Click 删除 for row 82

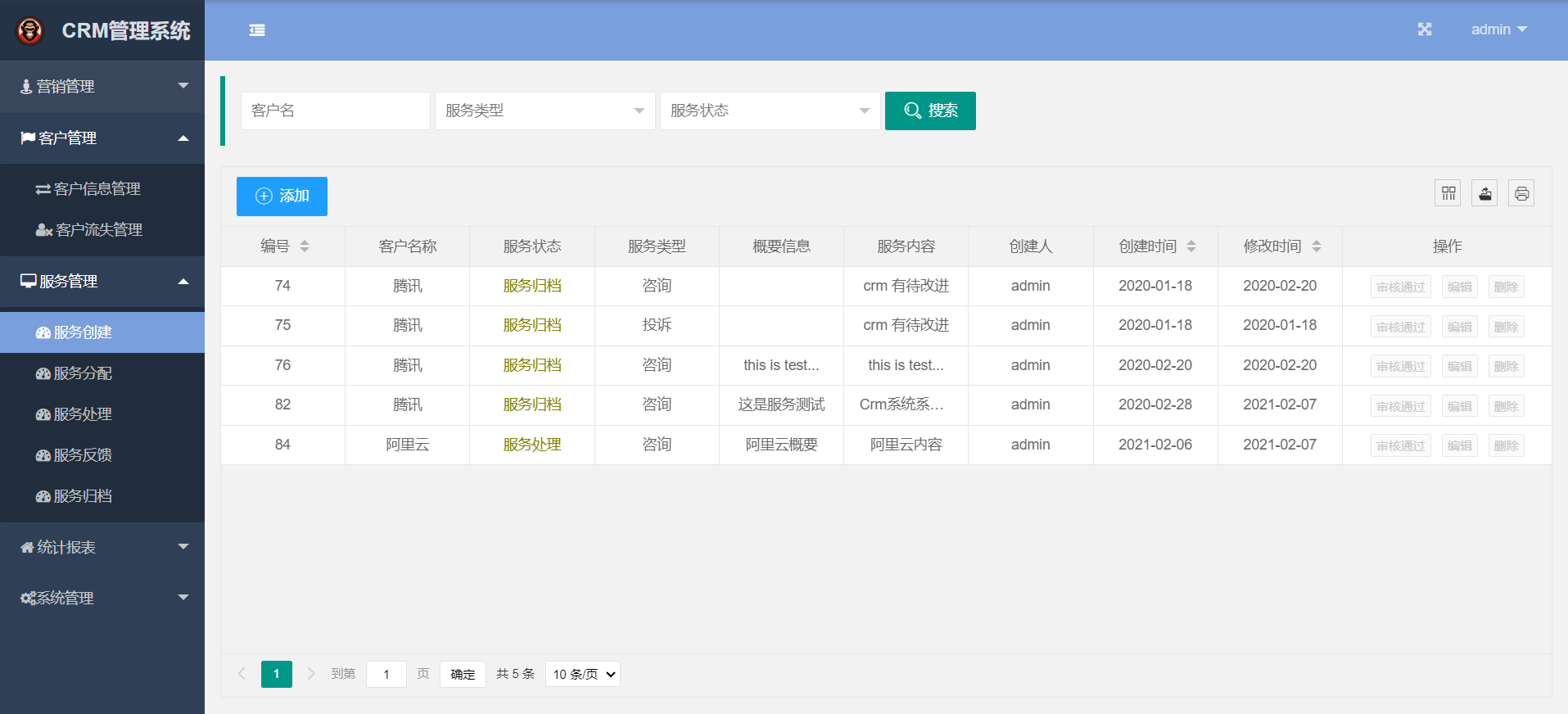click(x=1506, y=406)
